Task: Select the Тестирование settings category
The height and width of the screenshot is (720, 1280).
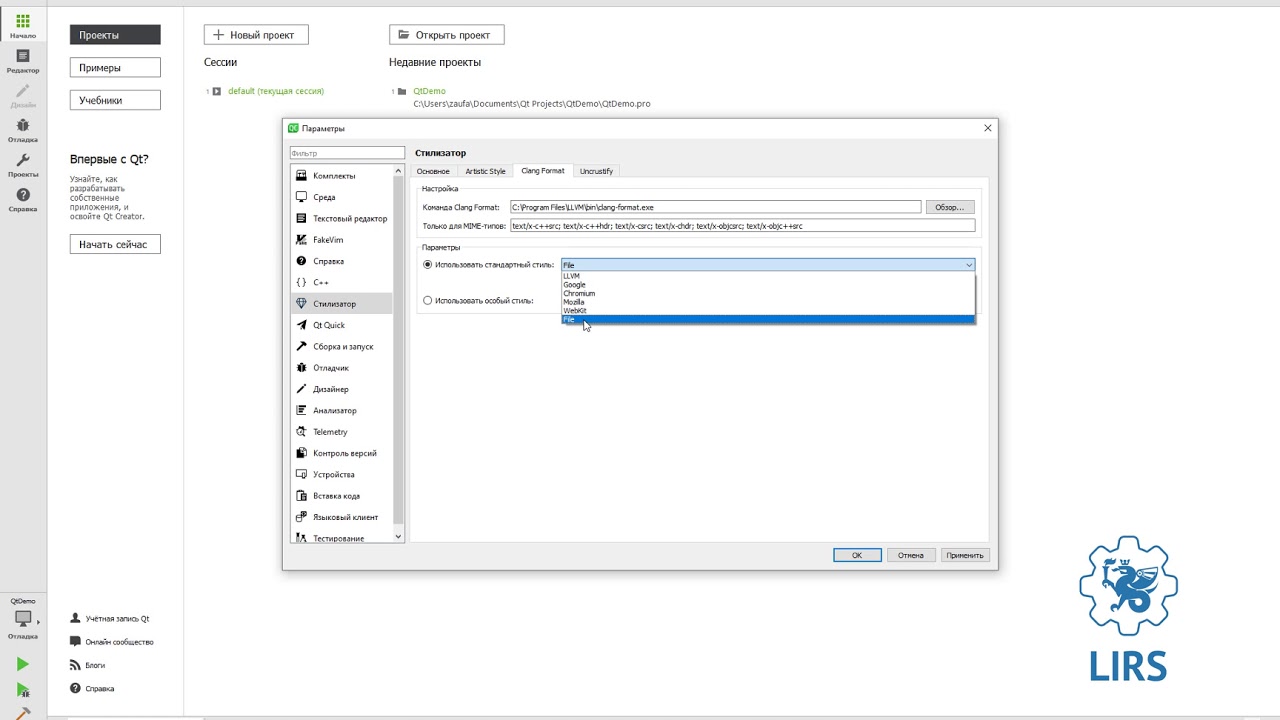Action: click(x=342, y=538)
